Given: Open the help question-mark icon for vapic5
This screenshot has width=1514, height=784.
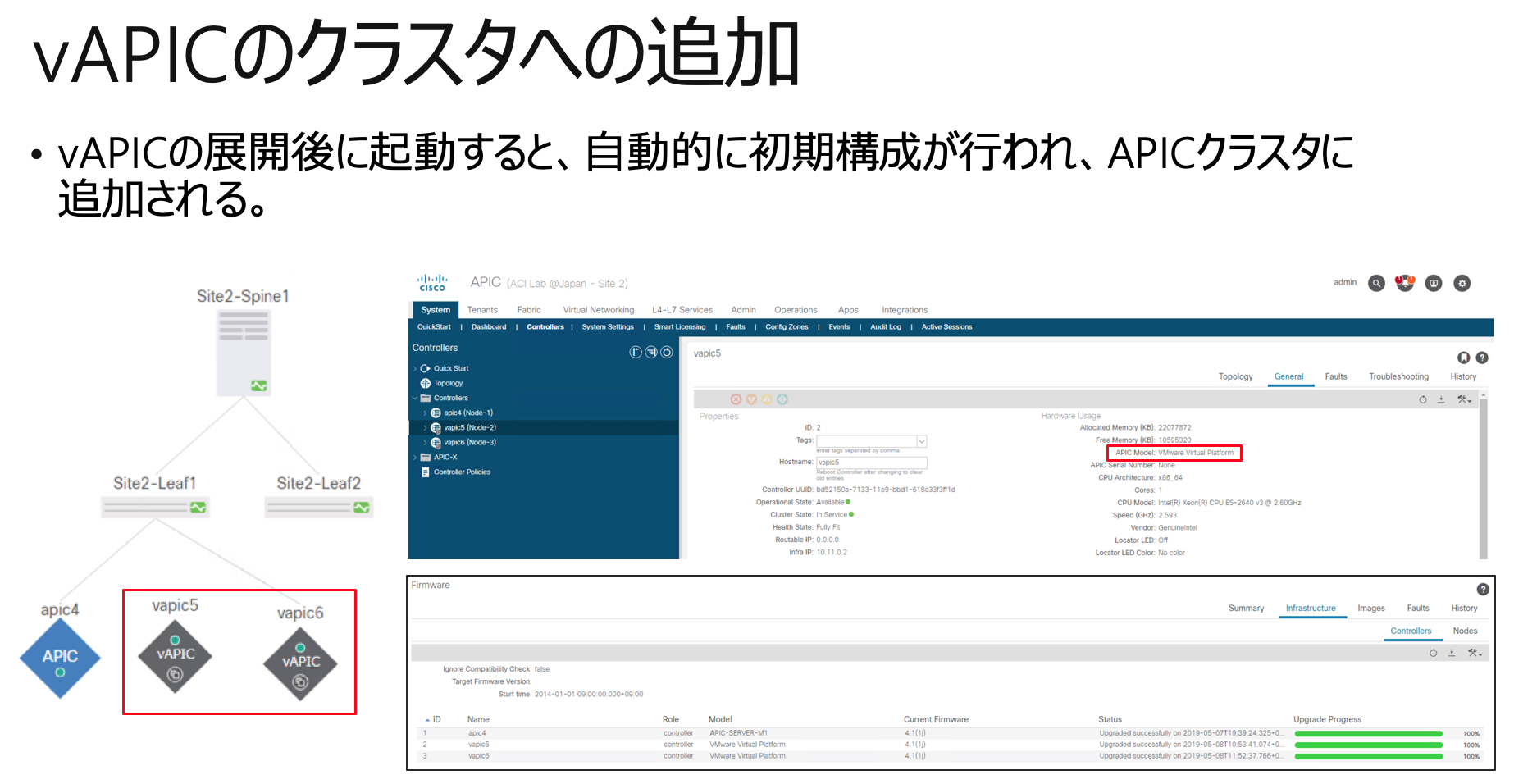Looking at the screenshot, I should (1482, 358).
